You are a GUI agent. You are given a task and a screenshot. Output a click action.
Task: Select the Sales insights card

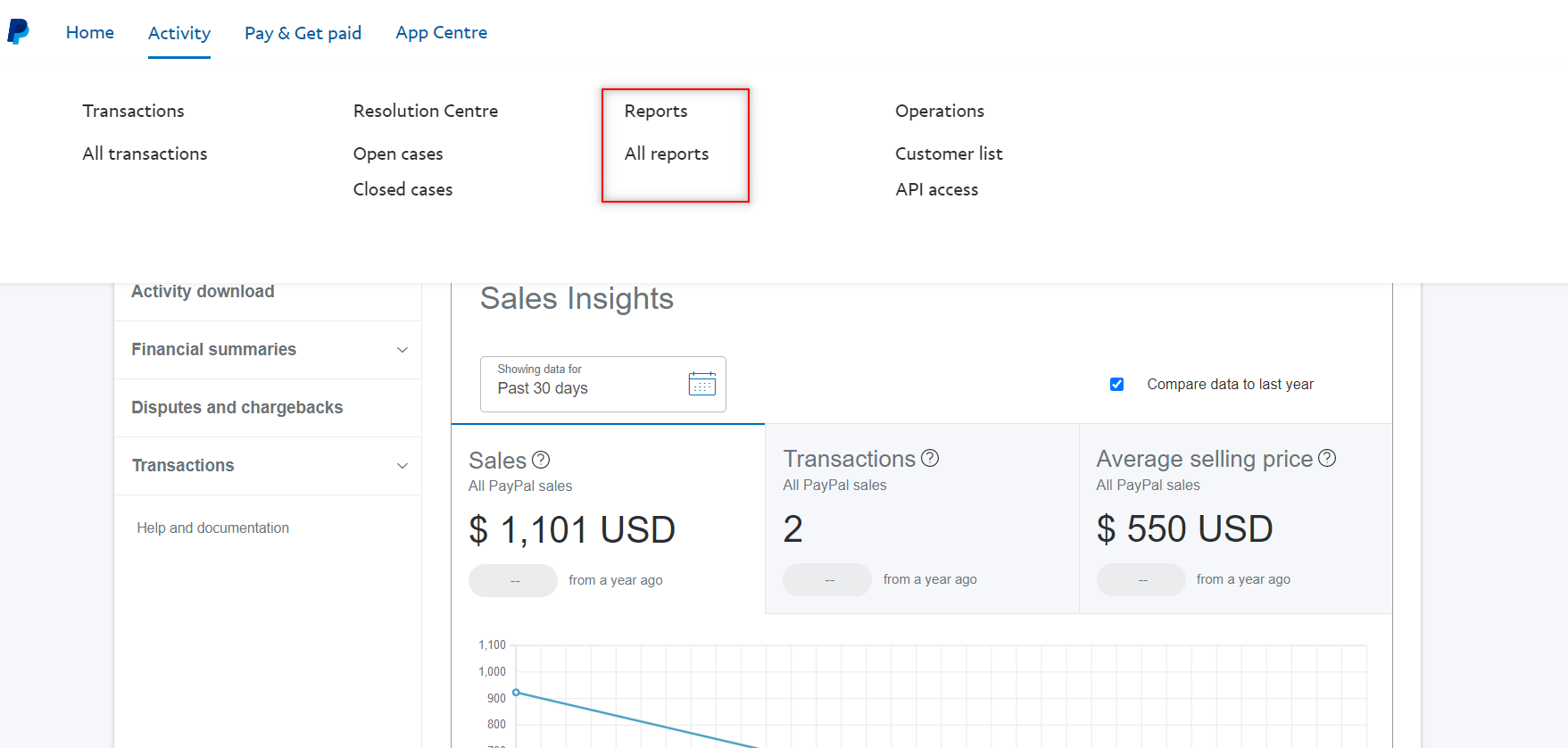click(608, 519)
